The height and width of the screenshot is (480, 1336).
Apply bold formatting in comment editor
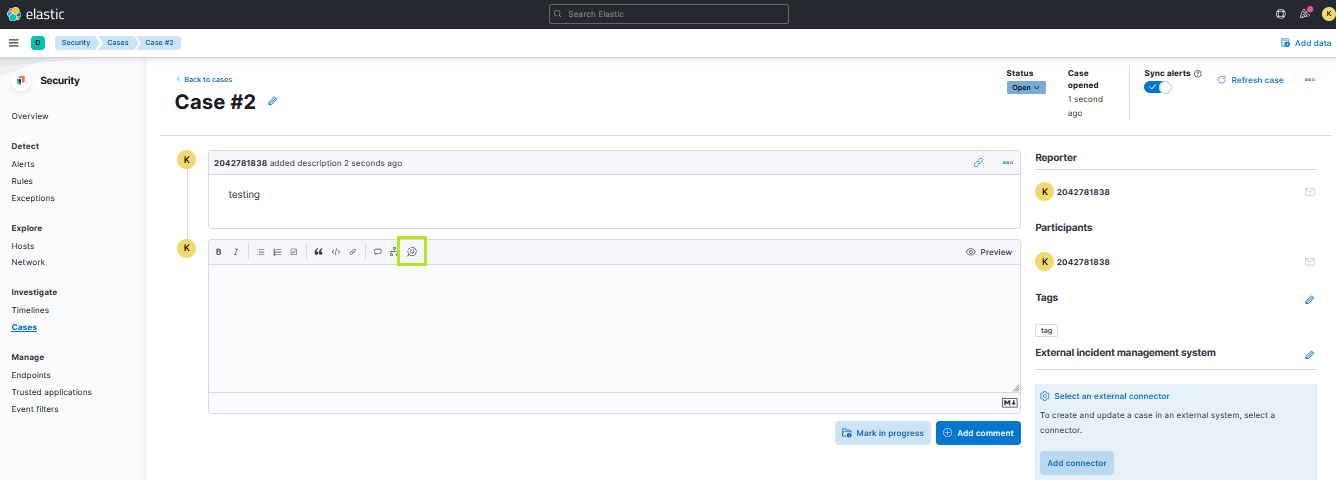click(219, 252)
